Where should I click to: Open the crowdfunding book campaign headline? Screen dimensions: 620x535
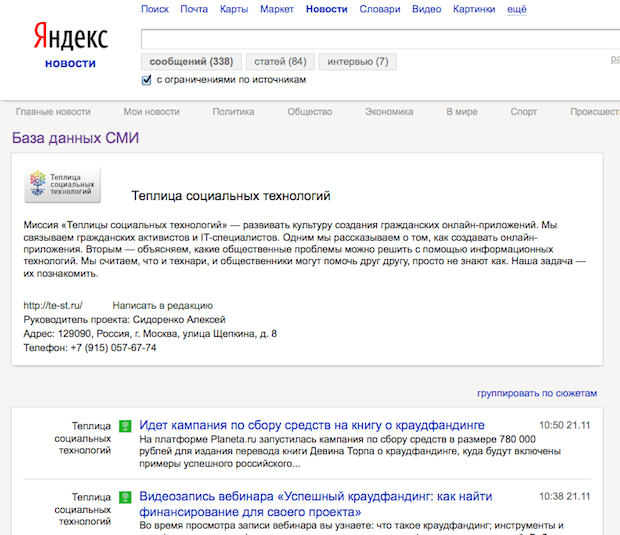pyautogui.click(x=311, y=425)
